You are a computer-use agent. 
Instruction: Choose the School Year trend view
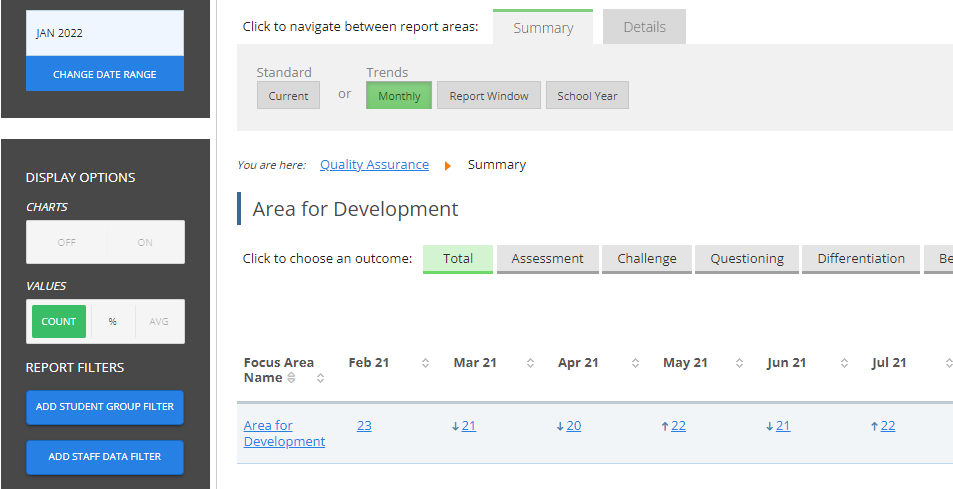(587, 96)
